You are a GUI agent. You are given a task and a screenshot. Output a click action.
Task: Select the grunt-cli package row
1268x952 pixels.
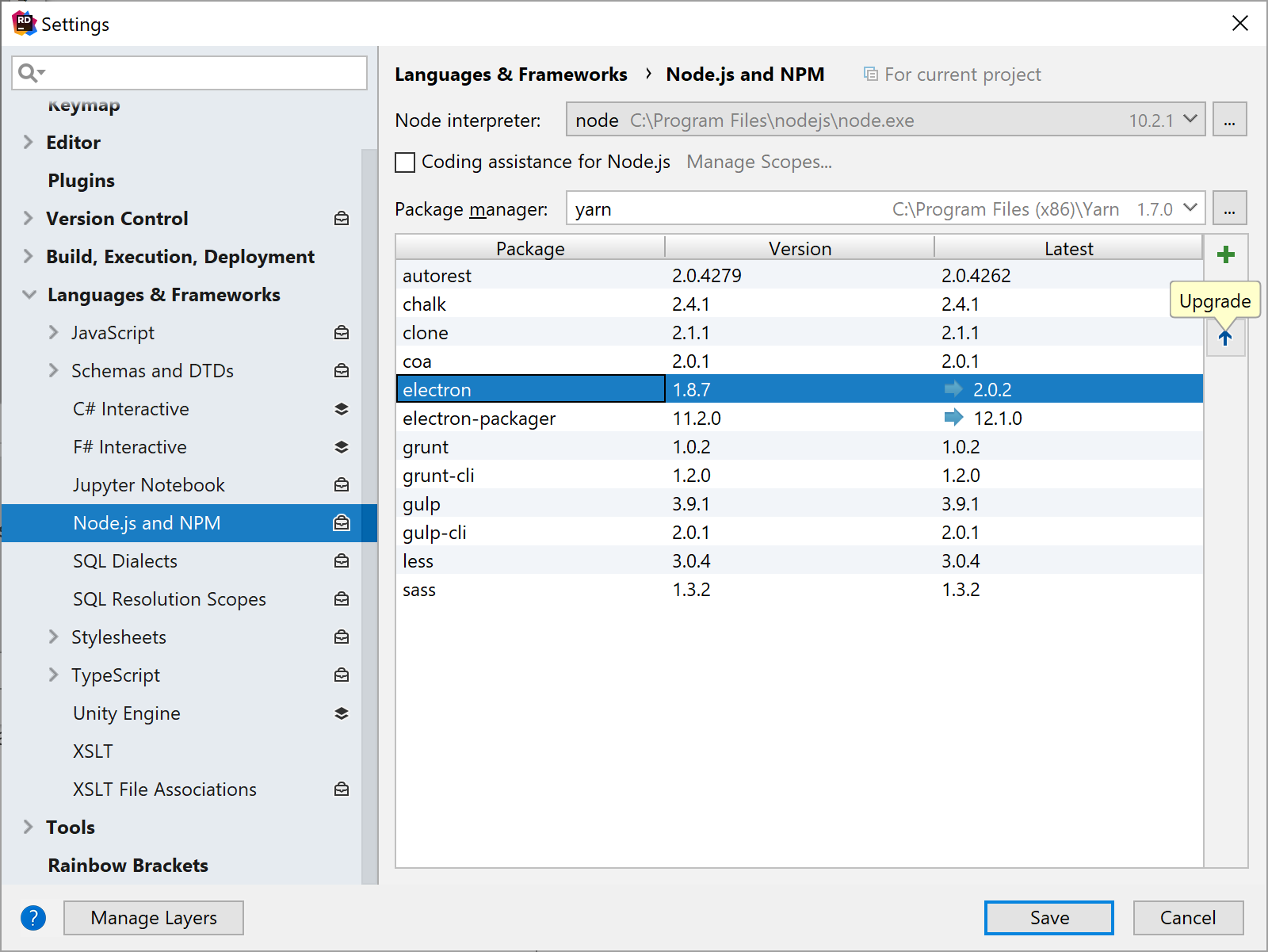800,475
